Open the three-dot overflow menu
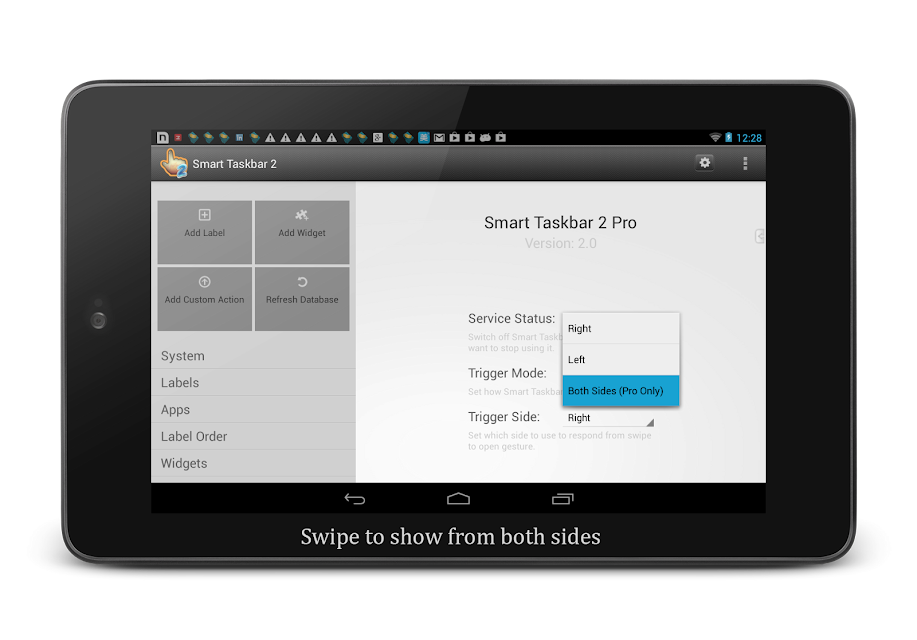The image size is (917, 640). (x=745, y=163)
